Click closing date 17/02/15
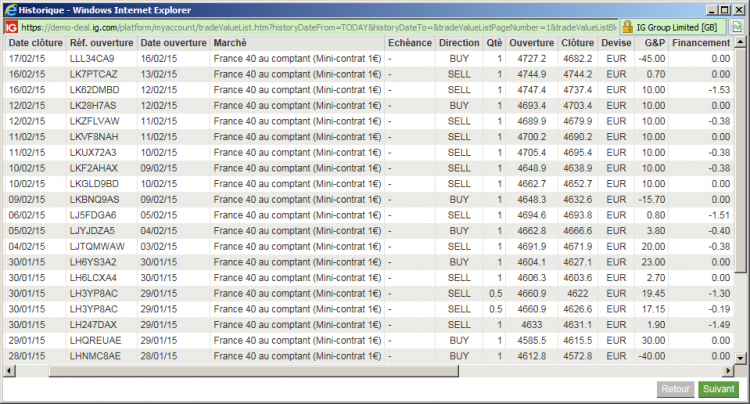The height and width of the screenshot is (404, 750). (x=27, y=59)
